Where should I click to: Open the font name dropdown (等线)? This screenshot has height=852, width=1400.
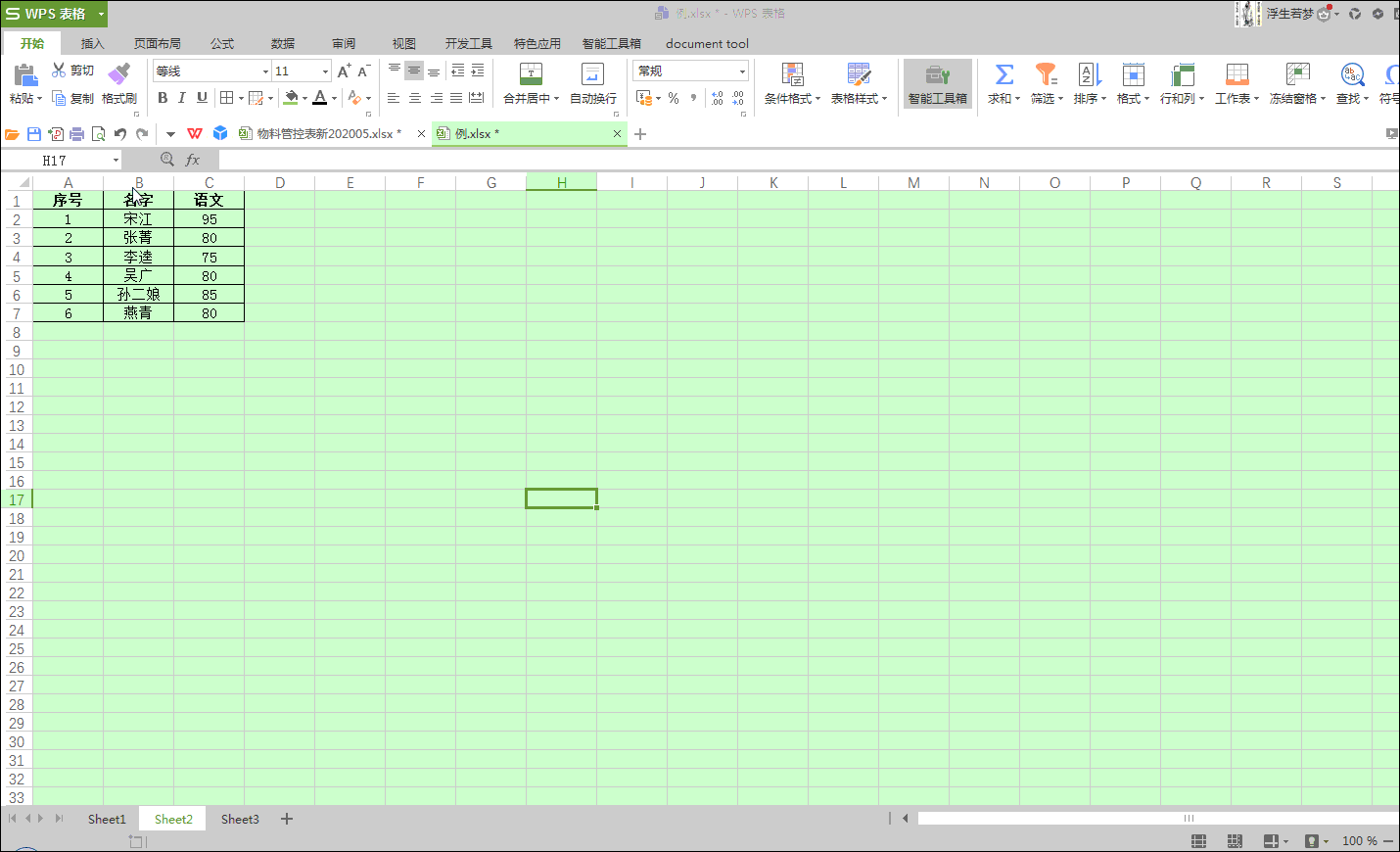[x=264, y=71]
